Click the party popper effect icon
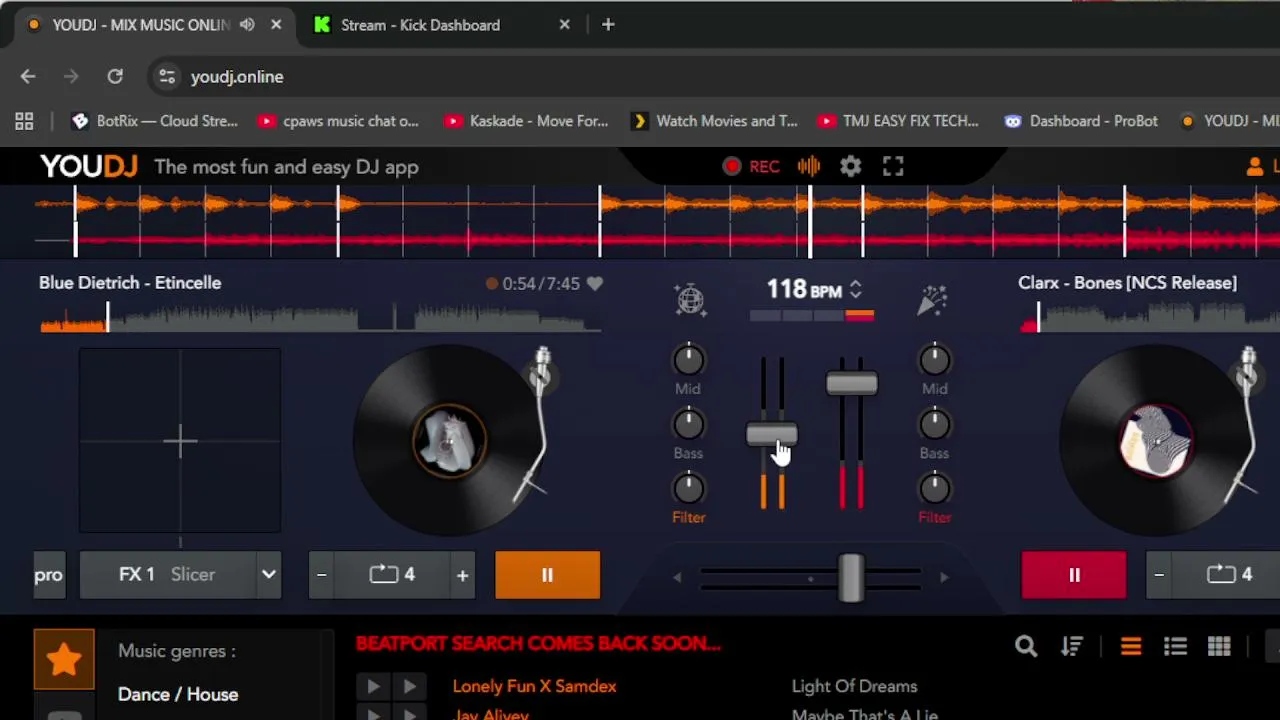 (932, 299)
